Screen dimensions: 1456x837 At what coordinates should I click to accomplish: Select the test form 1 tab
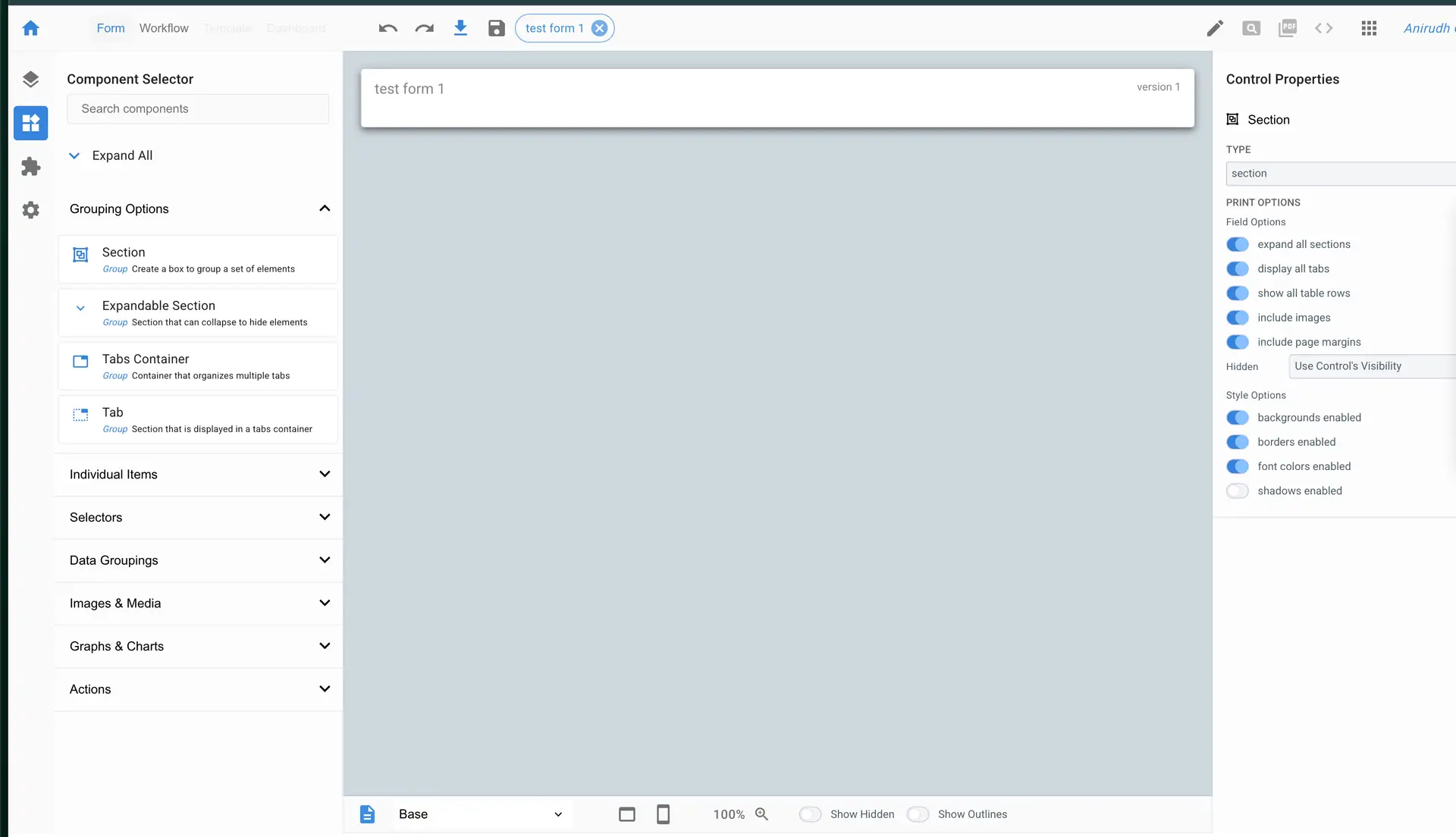click(557, 28)
